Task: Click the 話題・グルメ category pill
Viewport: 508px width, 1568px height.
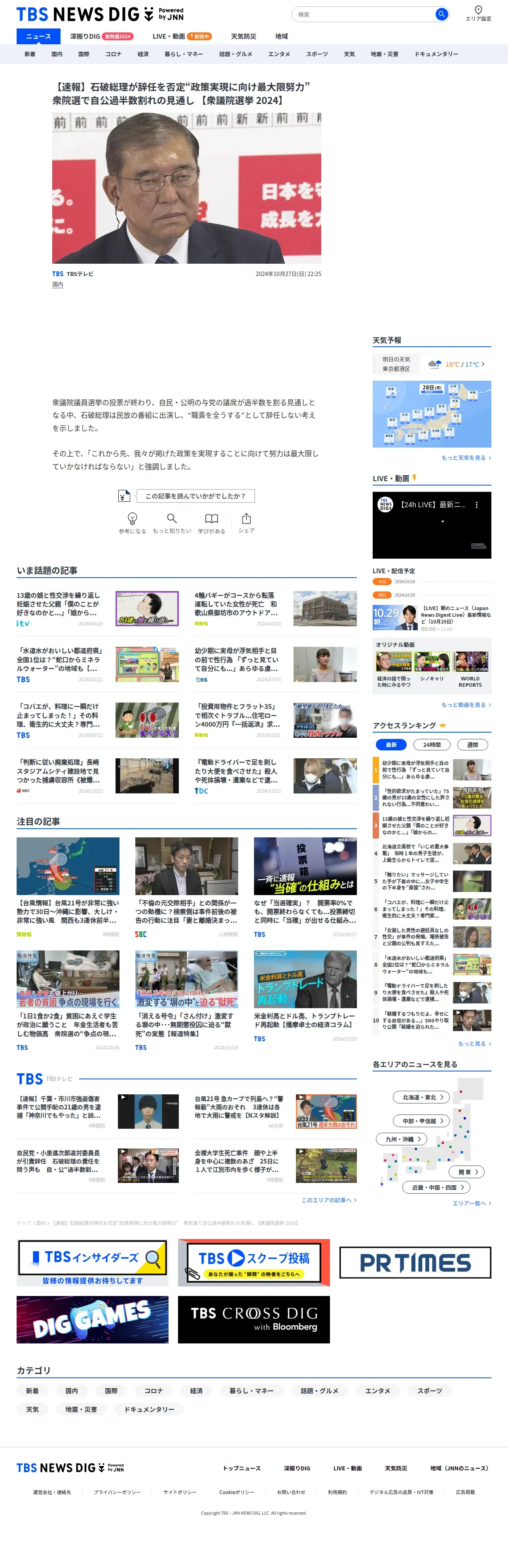Action: 320,1391
